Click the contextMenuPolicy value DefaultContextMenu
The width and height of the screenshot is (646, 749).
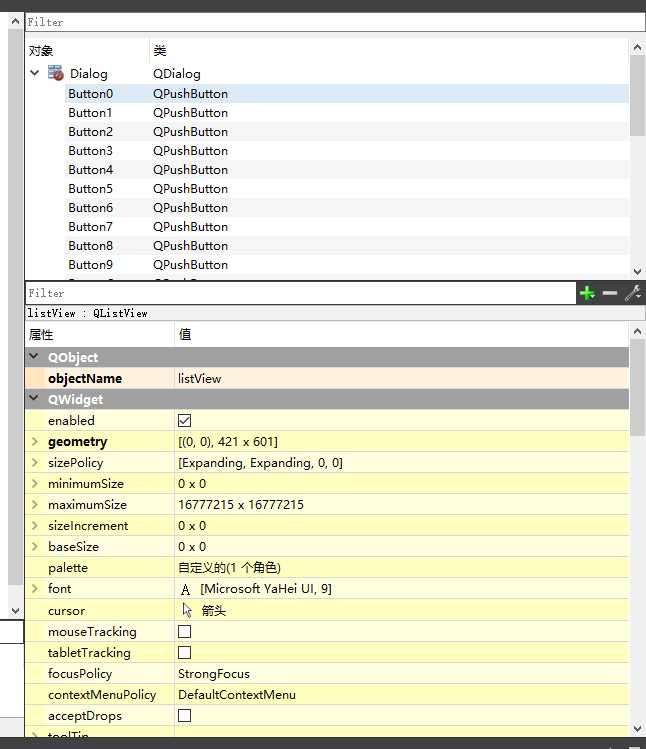(x=237, y=695)
